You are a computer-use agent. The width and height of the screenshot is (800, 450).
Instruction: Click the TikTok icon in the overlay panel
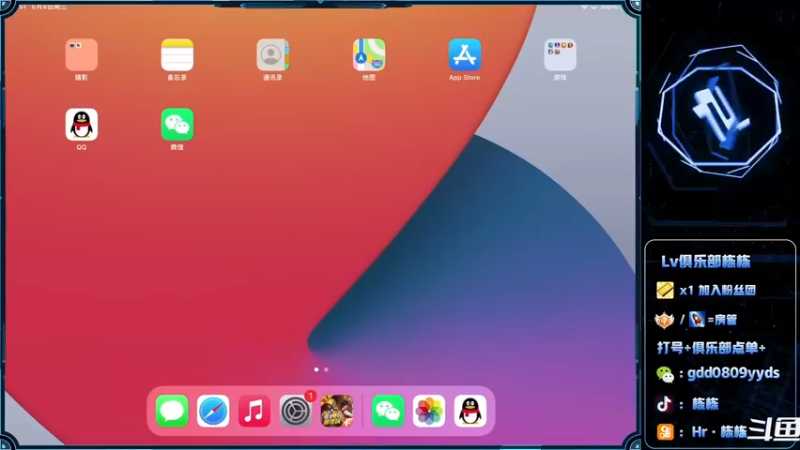point(664,404)
